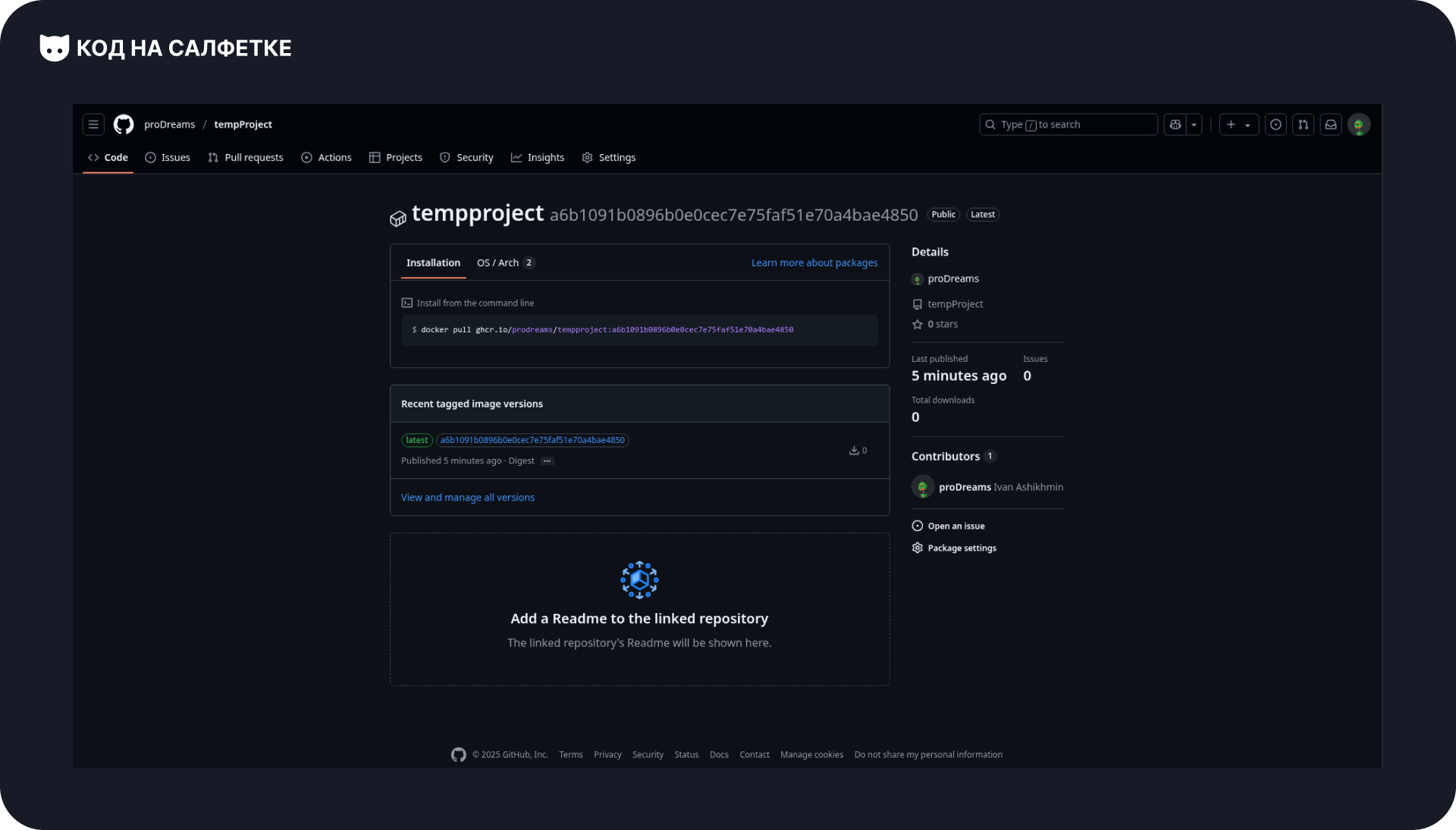Open the Insights tab

click(x=538, y=158)
